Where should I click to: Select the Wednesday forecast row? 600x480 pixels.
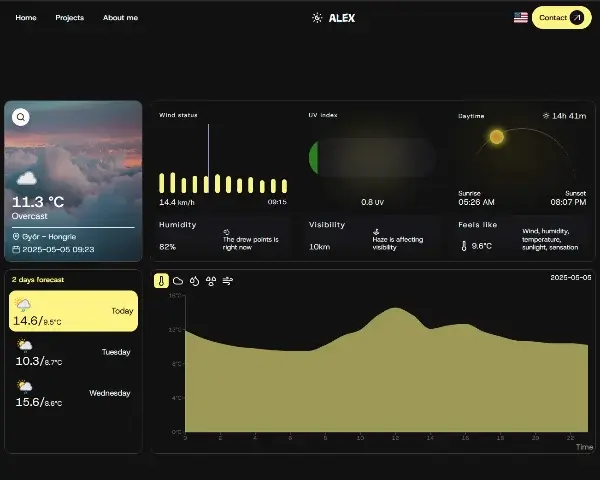tap(73, 393)
